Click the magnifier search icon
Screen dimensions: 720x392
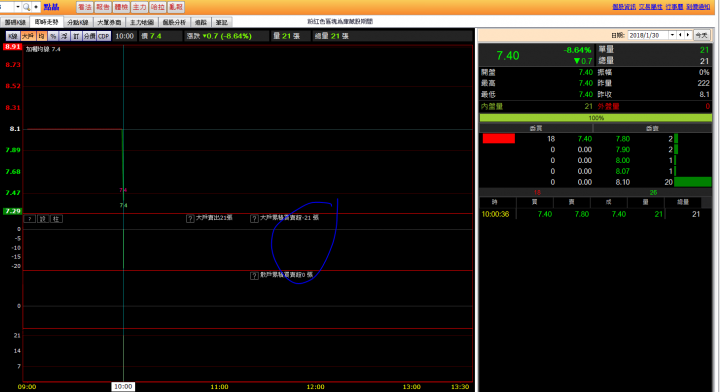pos(26,7)
